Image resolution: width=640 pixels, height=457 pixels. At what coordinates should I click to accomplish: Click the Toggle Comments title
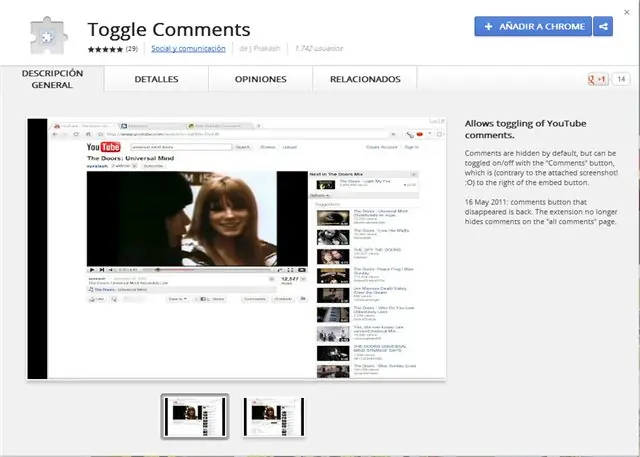(169, 29)
